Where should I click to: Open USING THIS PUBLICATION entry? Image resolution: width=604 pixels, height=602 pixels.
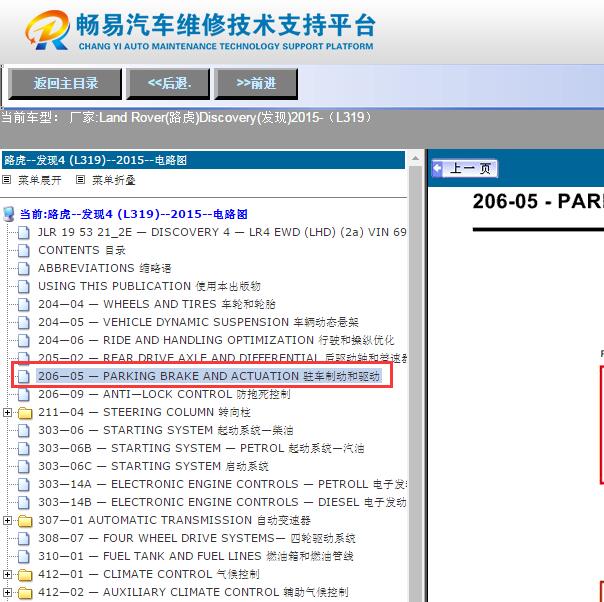(149, 286)
